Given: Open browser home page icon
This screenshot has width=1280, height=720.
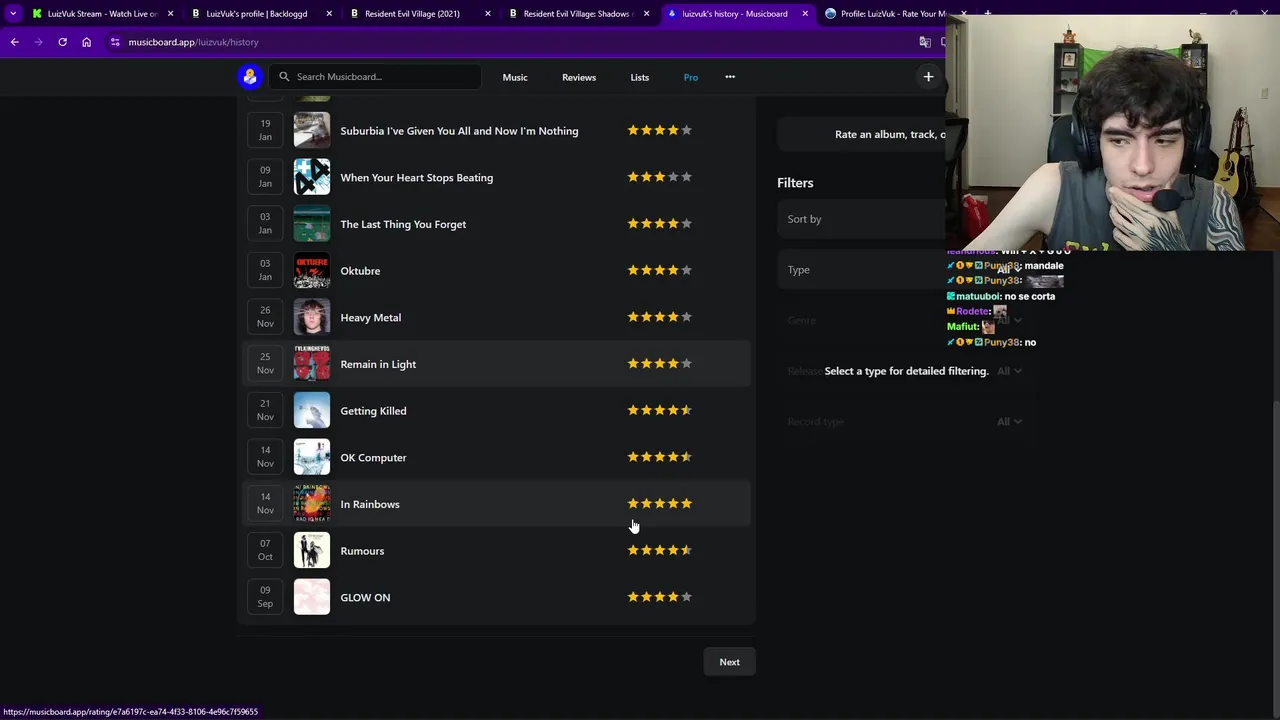Looking at the screenshot, I should point(86,42).
